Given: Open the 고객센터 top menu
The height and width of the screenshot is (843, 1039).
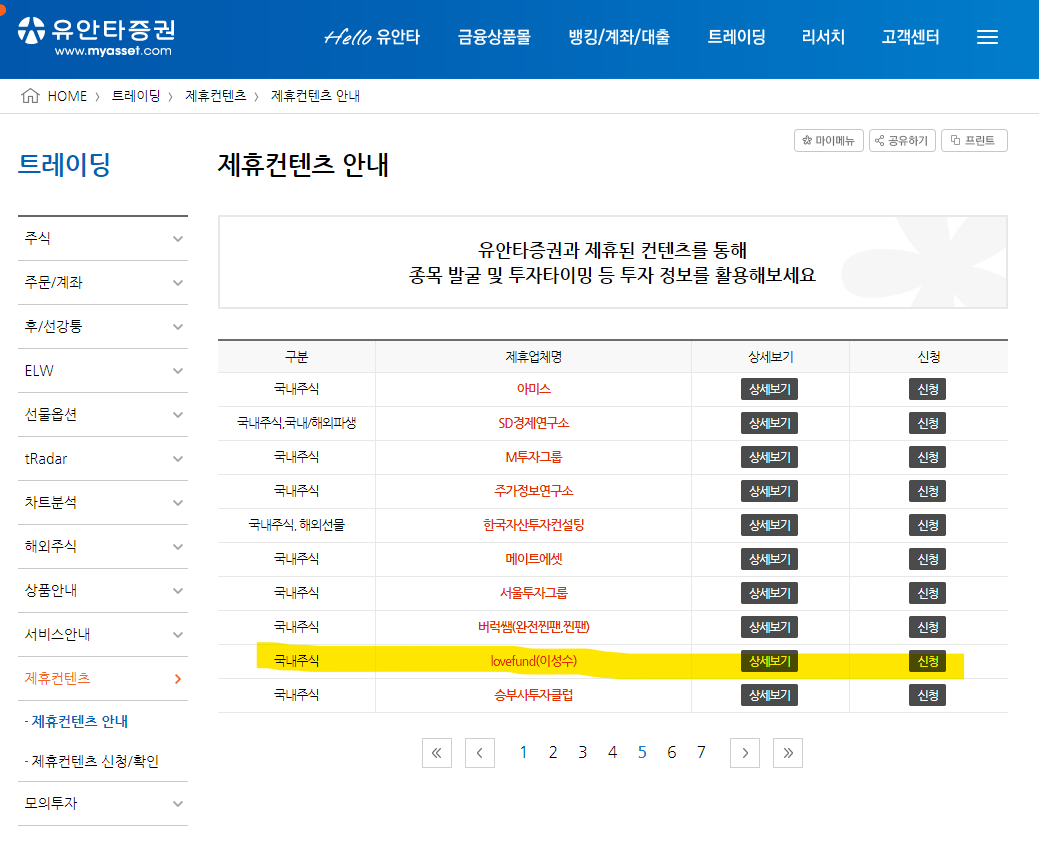Looking at the screenshot, I should pos(910,37).
